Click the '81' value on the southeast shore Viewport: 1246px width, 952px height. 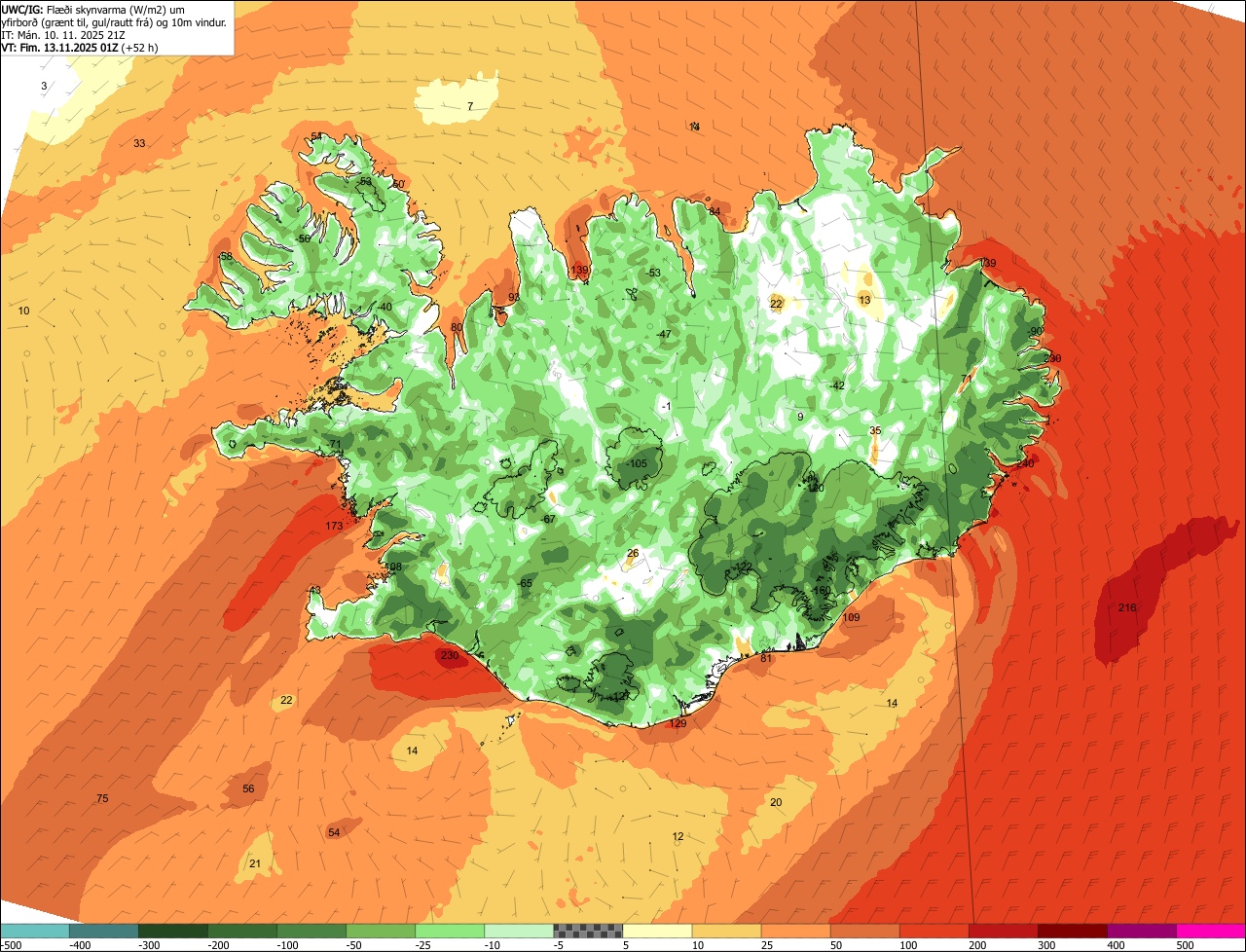point(766,659)
